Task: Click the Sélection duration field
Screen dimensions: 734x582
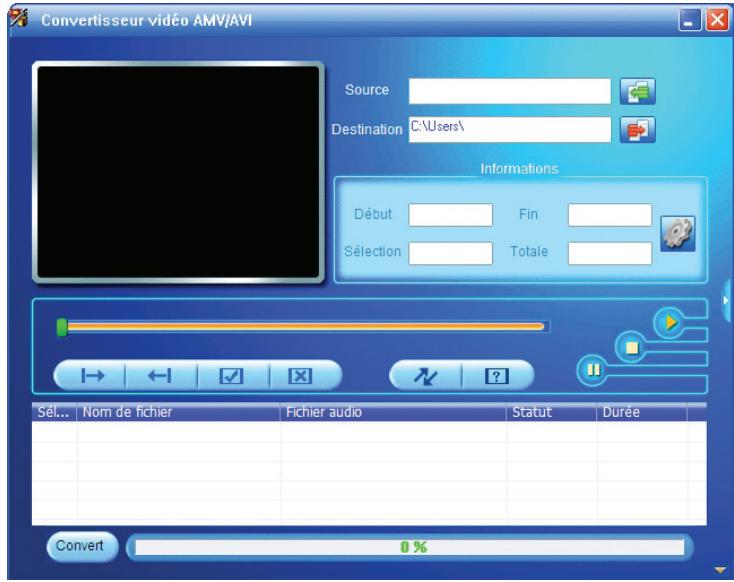Action: click(450, 253)
